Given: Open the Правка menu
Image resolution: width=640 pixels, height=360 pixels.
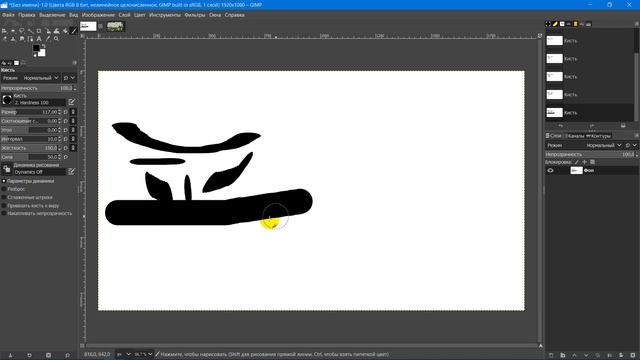Looking at the screenshot, I should (x=27, y=15).
